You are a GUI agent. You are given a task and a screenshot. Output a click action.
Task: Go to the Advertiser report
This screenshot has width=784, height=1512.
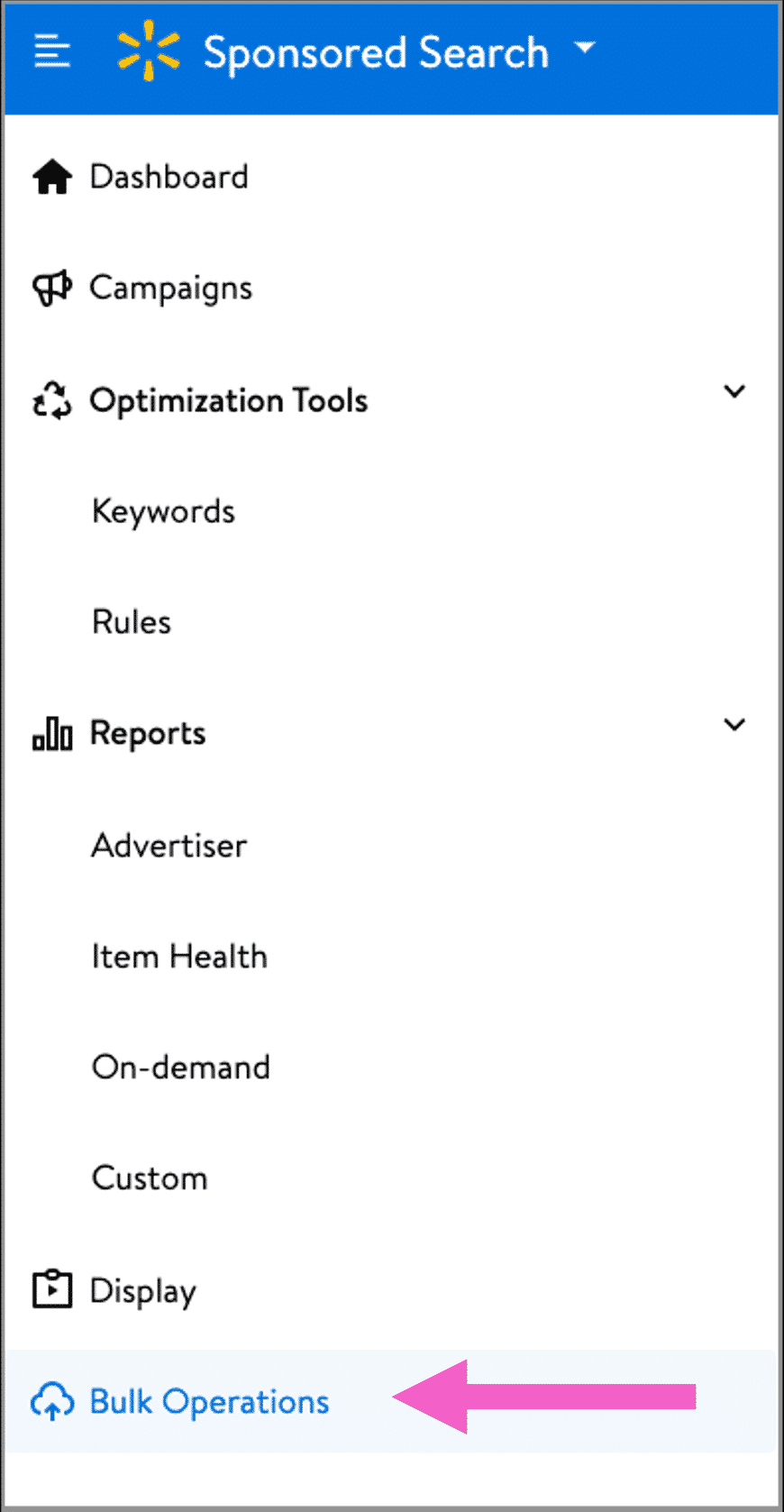[169, 846]
